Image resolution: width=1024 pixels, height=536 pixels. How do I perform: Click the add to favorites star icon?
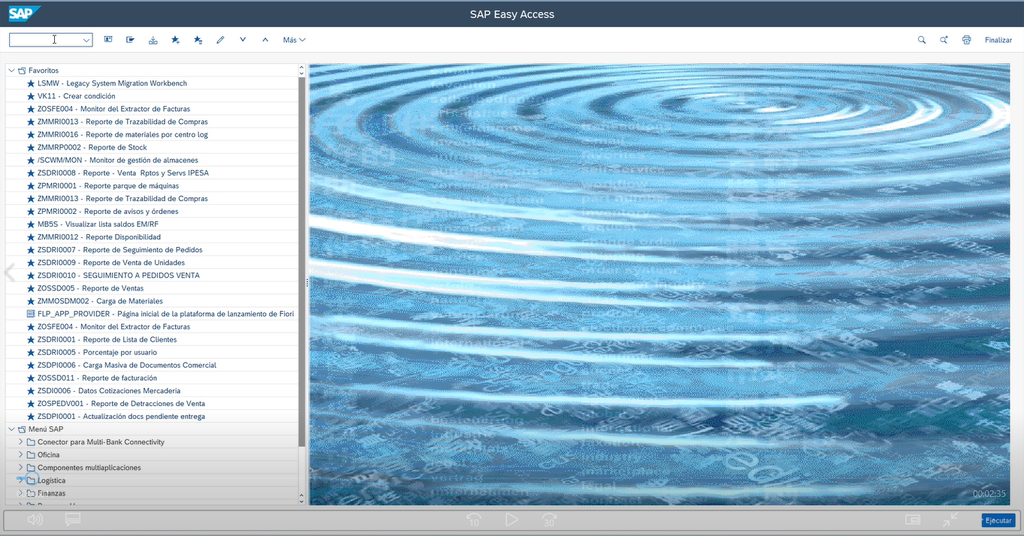point(175,40)
